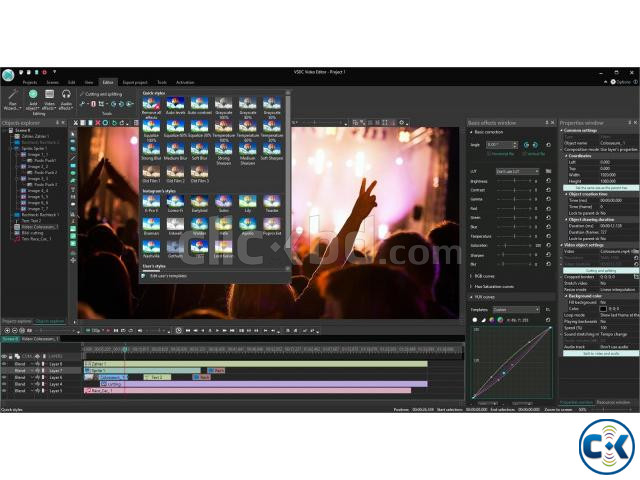Reset the Saturation value with its reset icon
This screenshot has width=640, height=480.
click(x=549, y=245)
